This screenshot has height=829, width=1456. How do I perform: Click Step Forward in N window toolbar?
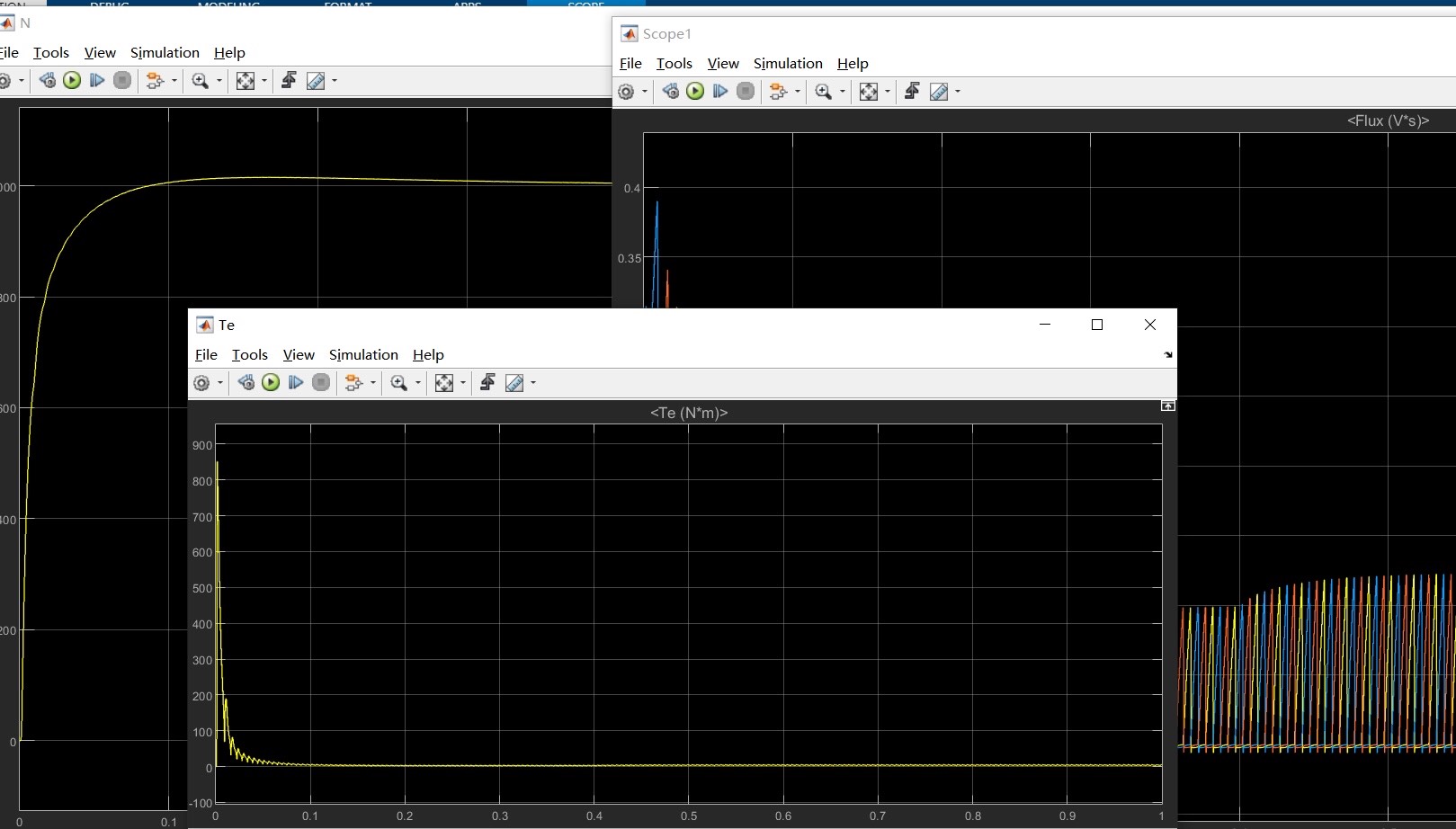coord(97,81)
